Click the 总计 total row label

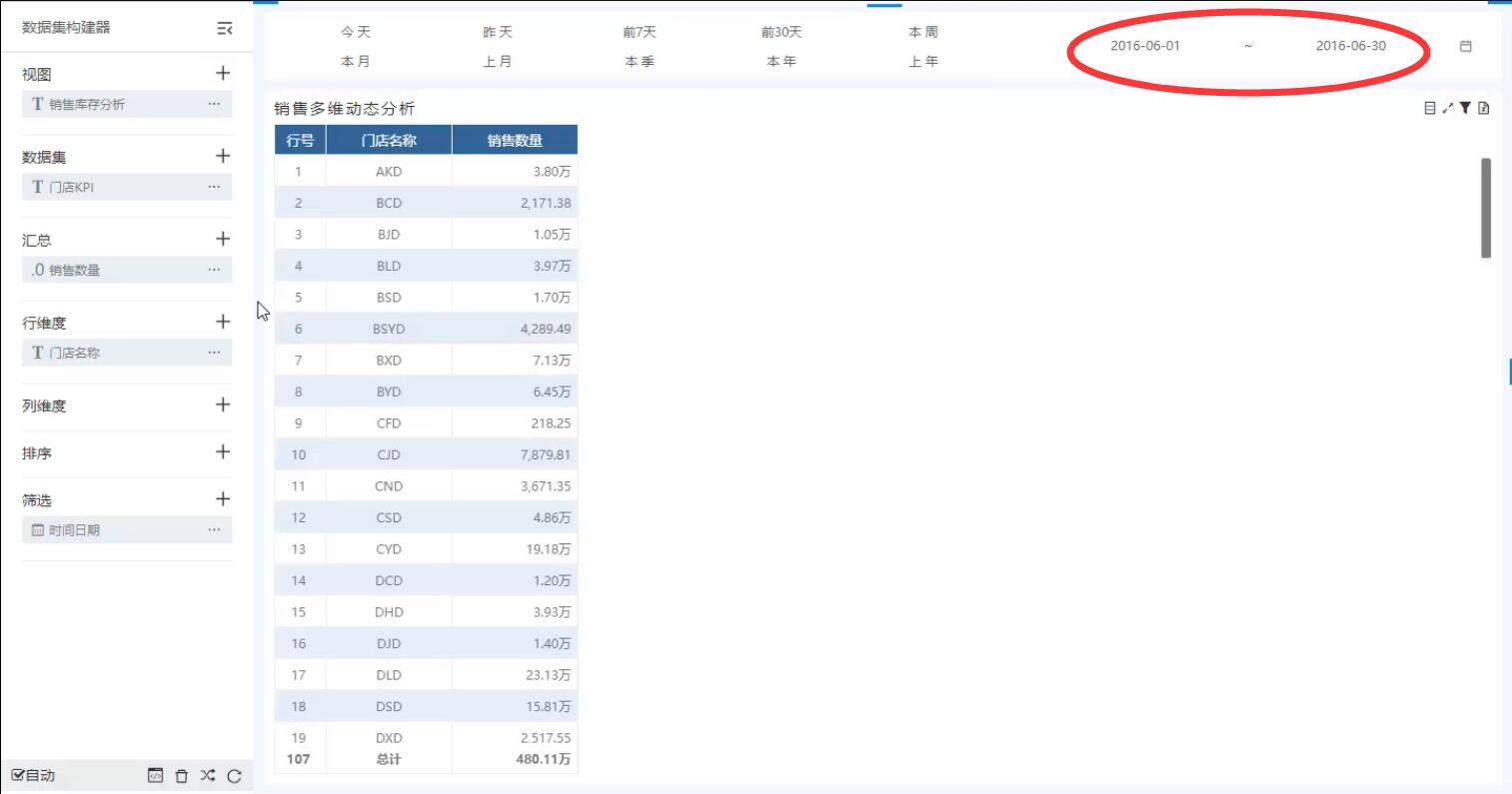(389, 759)
